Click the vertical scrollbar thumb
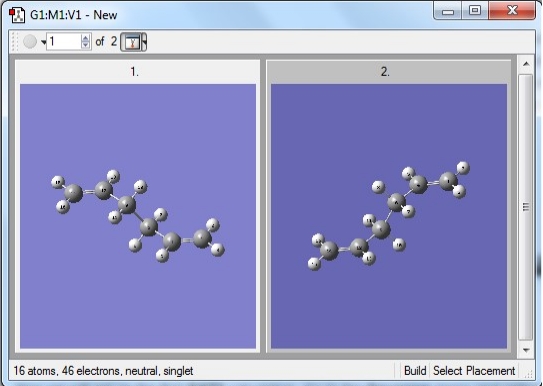 (526, 207)
